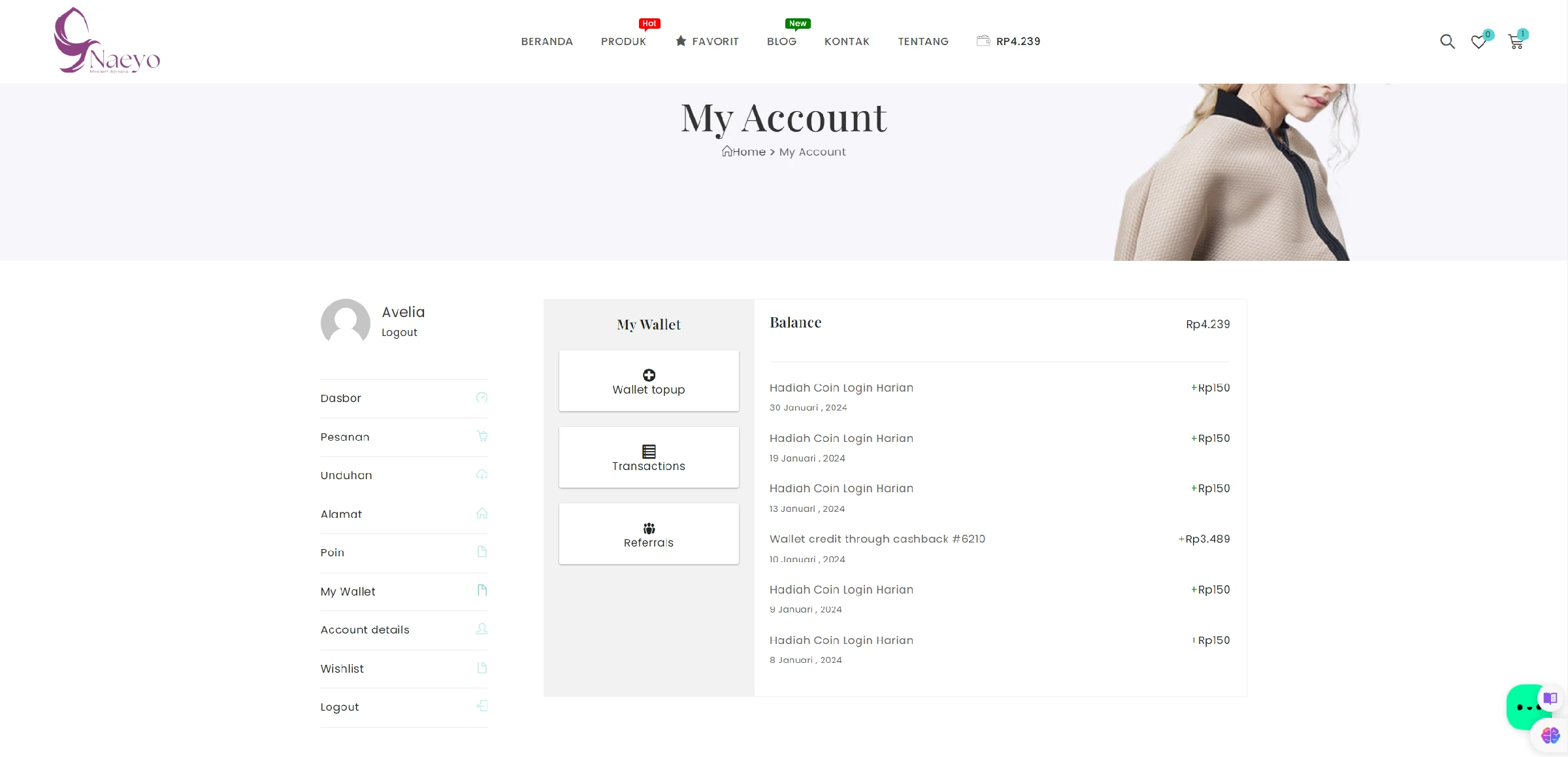1568x757 pixels.
Task: Open the Kontak menu item
Action: (x=847, y=41)
